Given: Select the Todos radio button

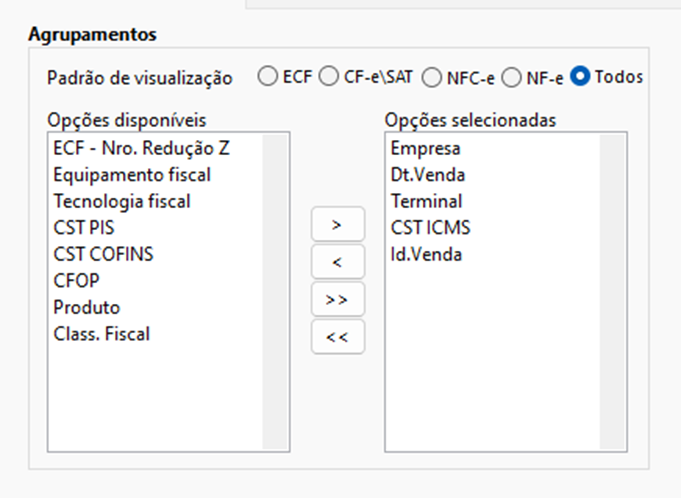Looking at the screenshot, I should pos(581,77).
